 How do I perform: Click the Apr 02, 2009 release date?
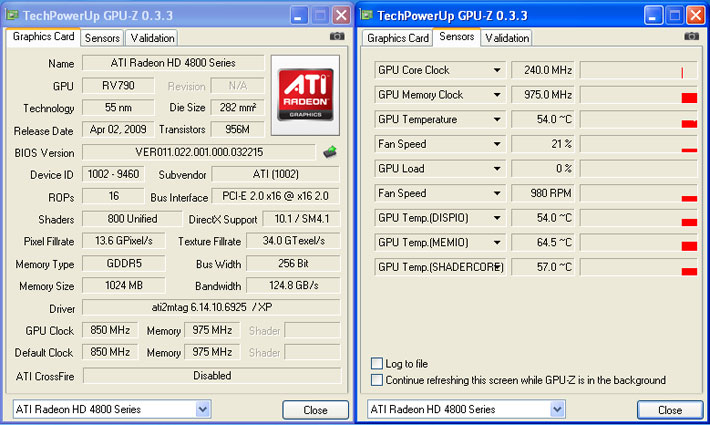pos(118,129)
